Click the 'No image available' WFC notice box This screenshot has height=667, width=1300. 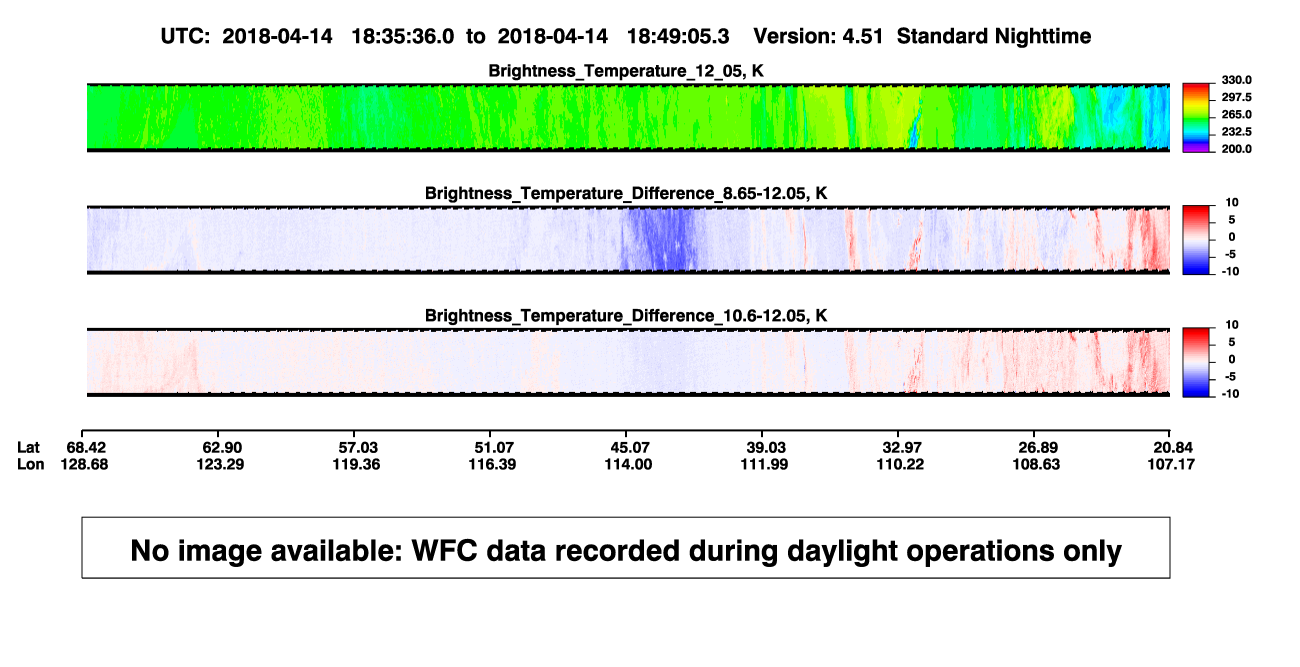(626, 547)
